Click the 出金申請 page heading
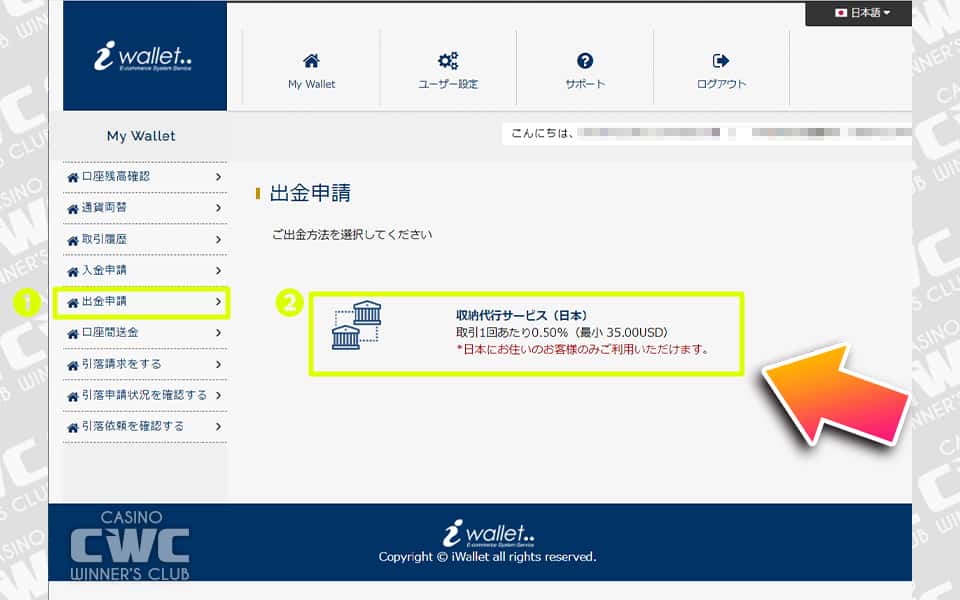 [310, 193]
